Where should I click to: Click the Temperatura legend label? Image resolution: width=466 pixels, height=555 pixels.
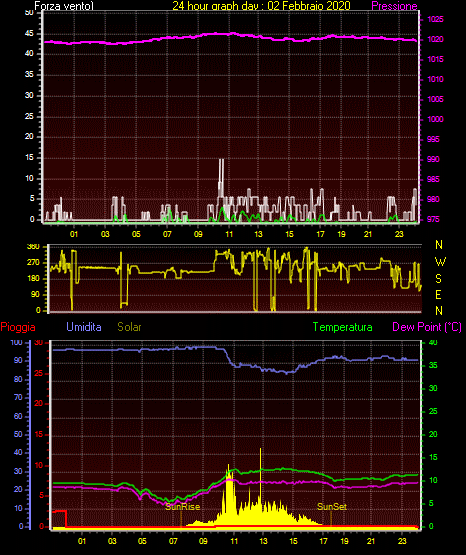point(343,327)
